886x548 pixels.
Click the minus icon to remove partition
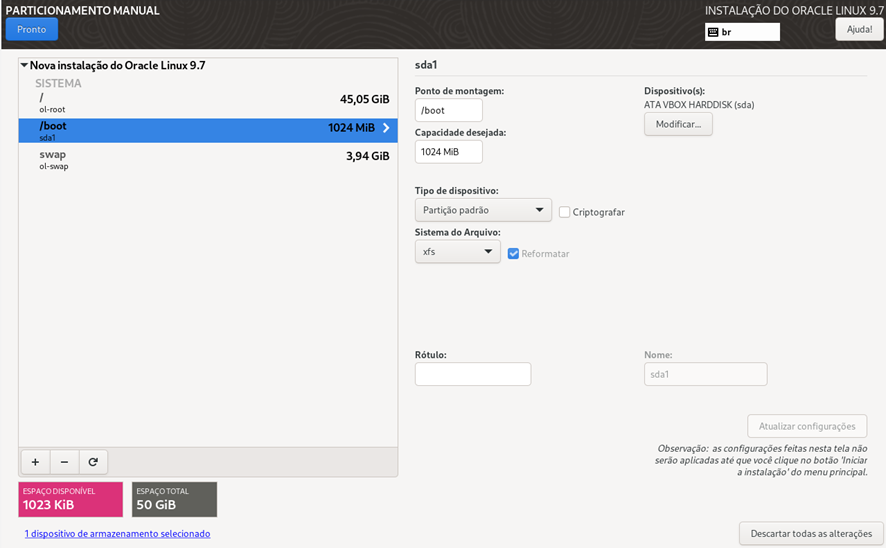[x=64, y=462]
